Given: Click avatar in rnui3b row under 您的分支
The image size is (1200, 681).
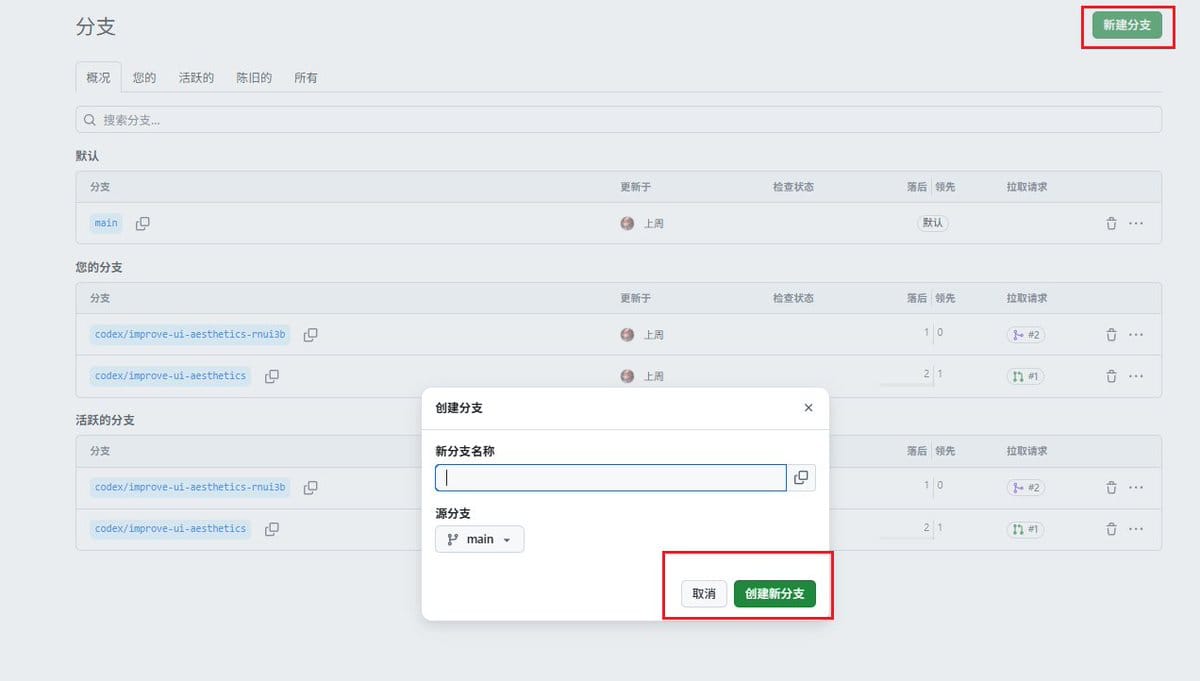Looking at the screenshot, I should (627, 335).
